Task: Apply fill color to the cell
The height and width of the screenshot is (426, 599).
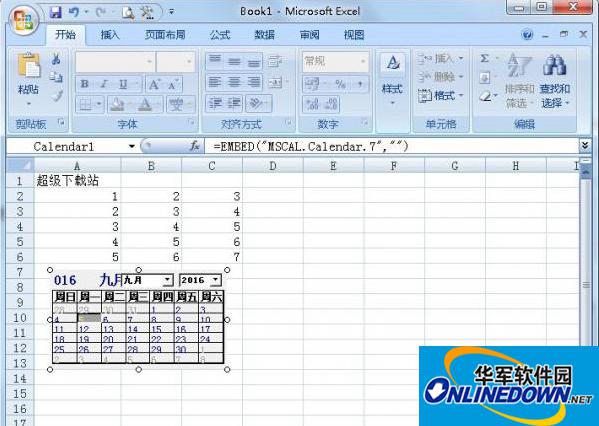Action: click(117, 104)
